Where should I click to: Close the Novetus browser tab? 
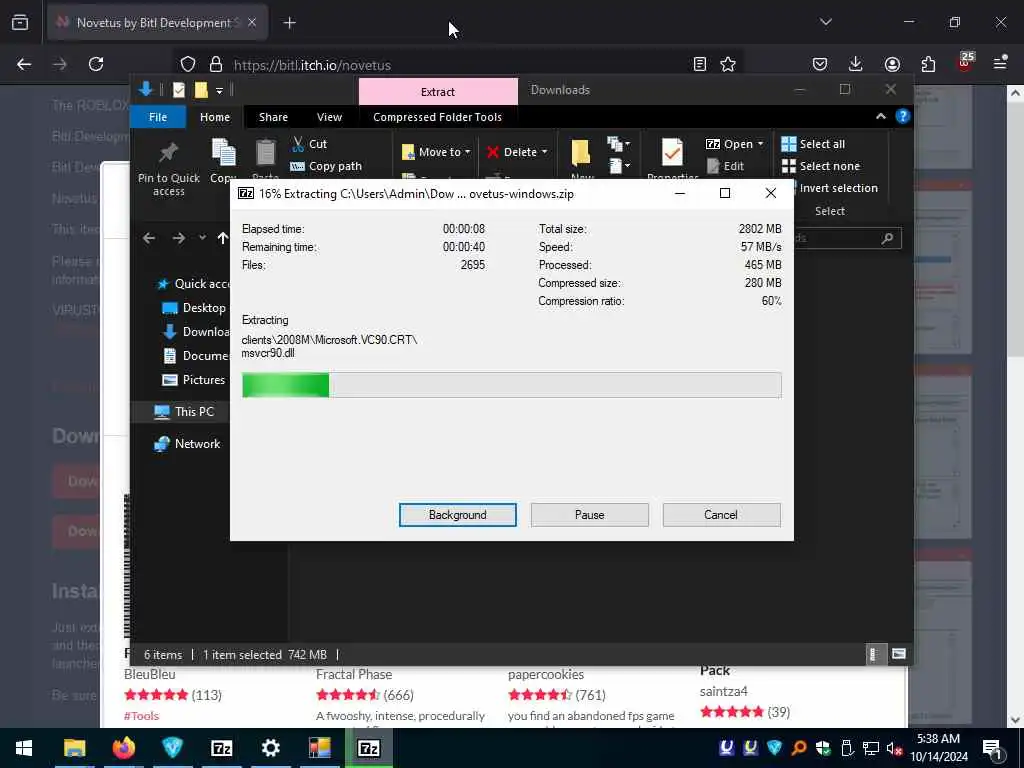coord(252,22)
